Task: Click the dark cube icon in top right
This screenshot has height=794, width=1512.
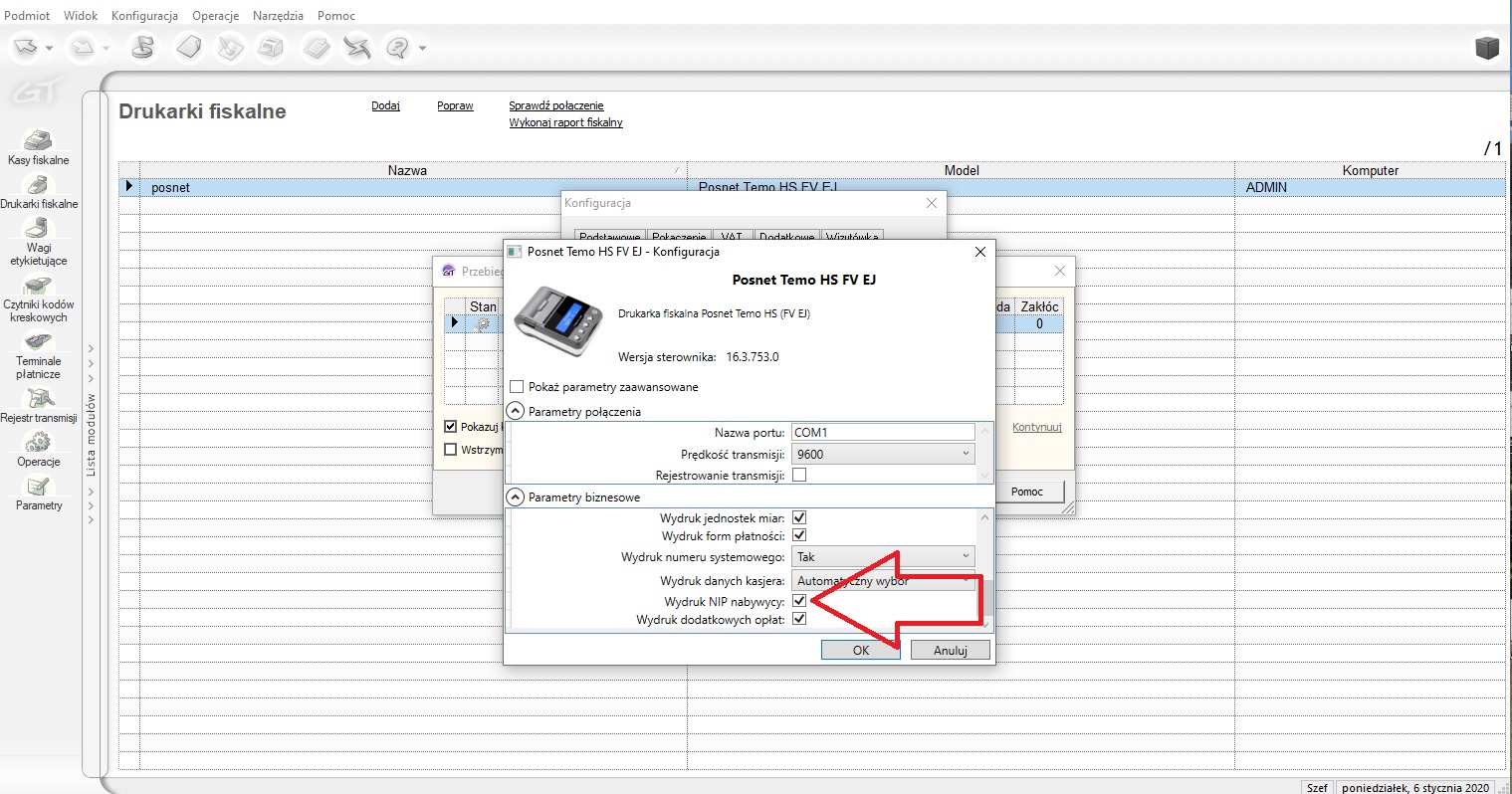Action: pos(1487,48)
